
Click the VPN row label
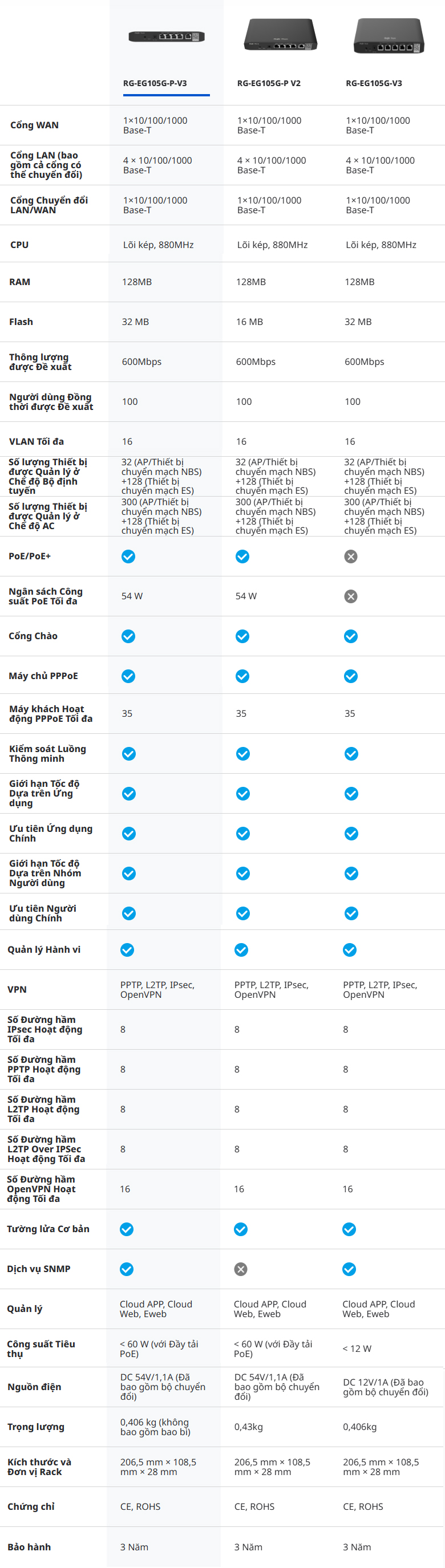pyautogui.click(x=17, y=990)
